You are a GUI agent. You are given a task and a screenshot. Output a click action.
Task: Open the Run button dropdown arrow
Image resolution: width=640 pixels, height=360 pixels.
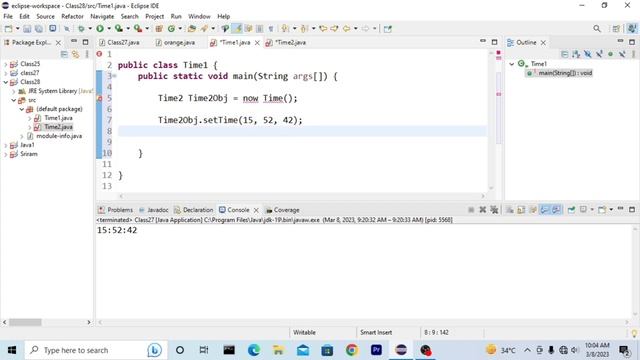tap(109, 29)
